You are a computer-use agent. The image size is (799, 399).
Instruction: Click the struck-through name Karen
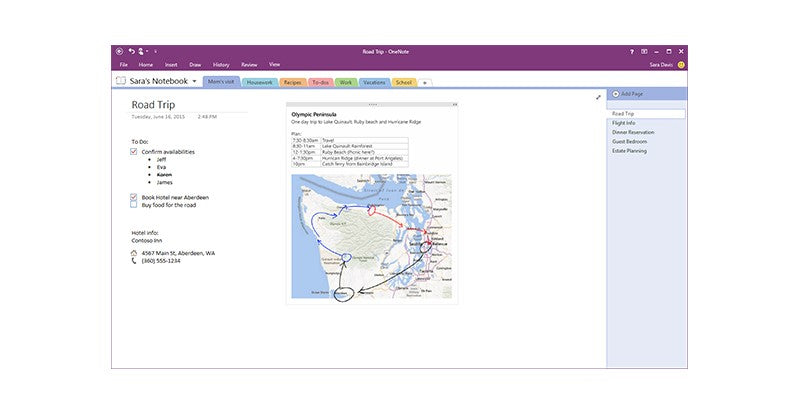coord(165,175)
